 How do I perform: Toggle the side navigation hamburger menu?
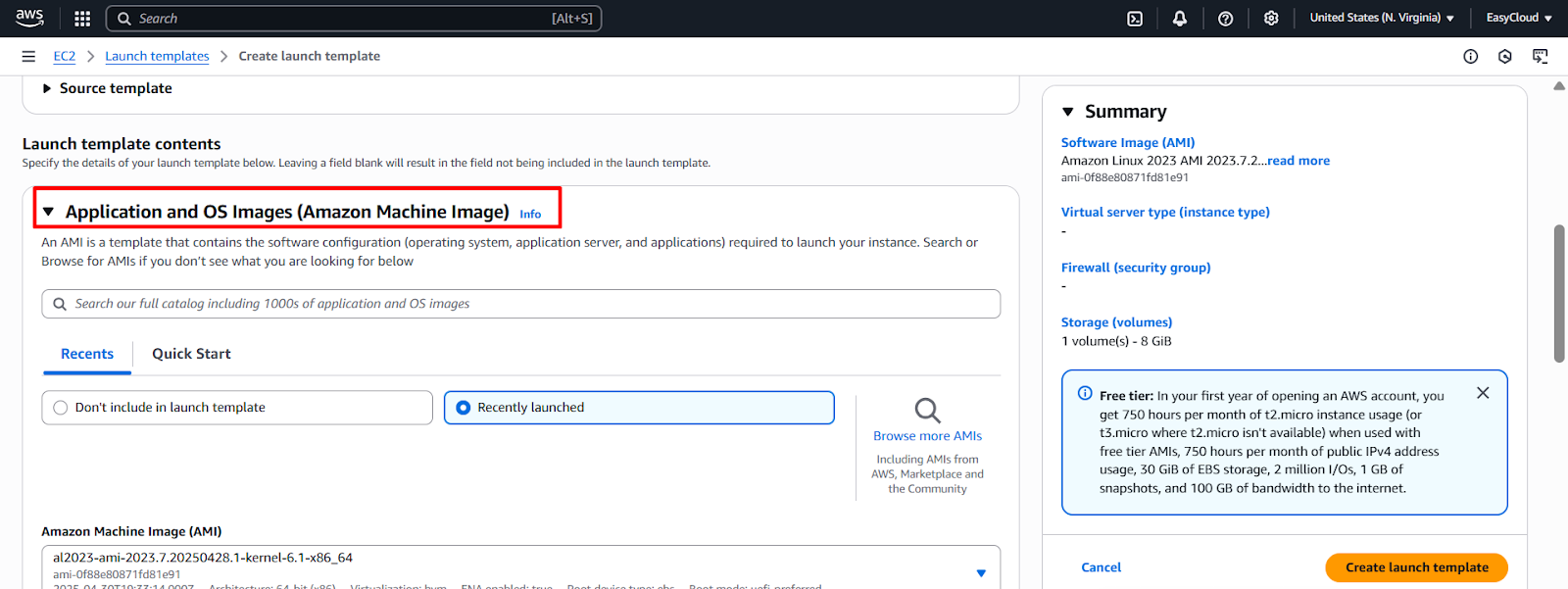click(28, 57)
